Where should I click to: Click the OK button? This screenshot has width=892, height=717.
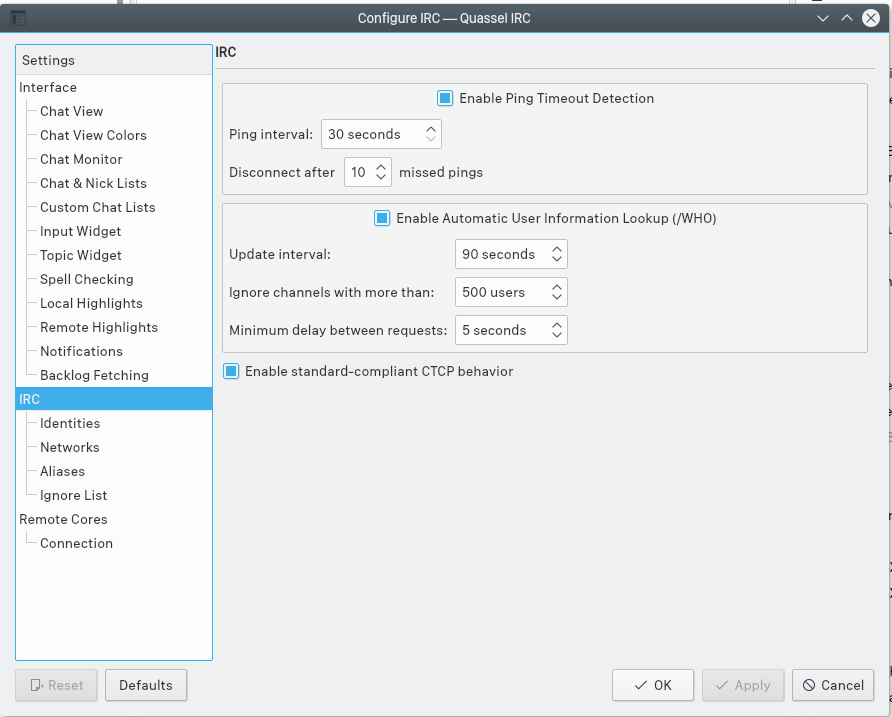pos(653,685)
